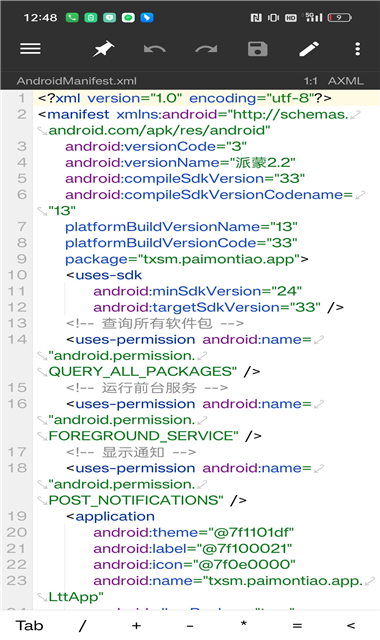Place cursor on android:targetSdkVersion="33" line
This screenshot has height=640, width=380.
click(x=218, y=307)
